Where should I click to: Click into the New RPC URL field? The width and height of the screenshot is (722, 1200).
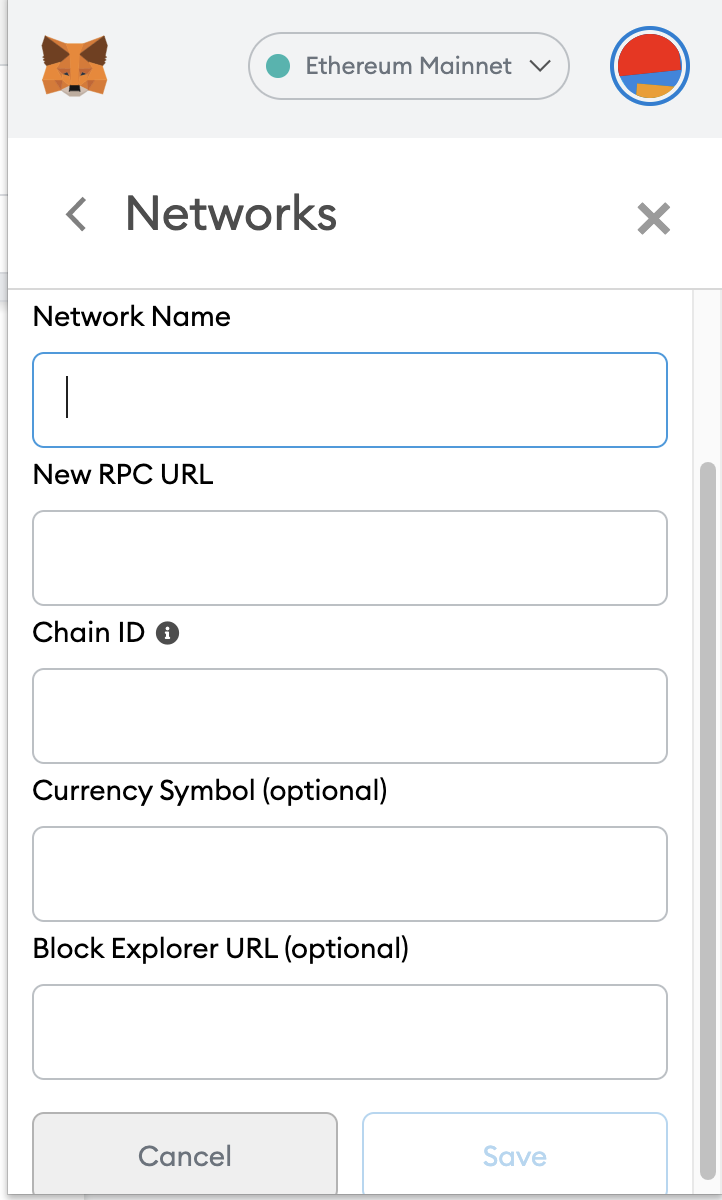(350, 558)
